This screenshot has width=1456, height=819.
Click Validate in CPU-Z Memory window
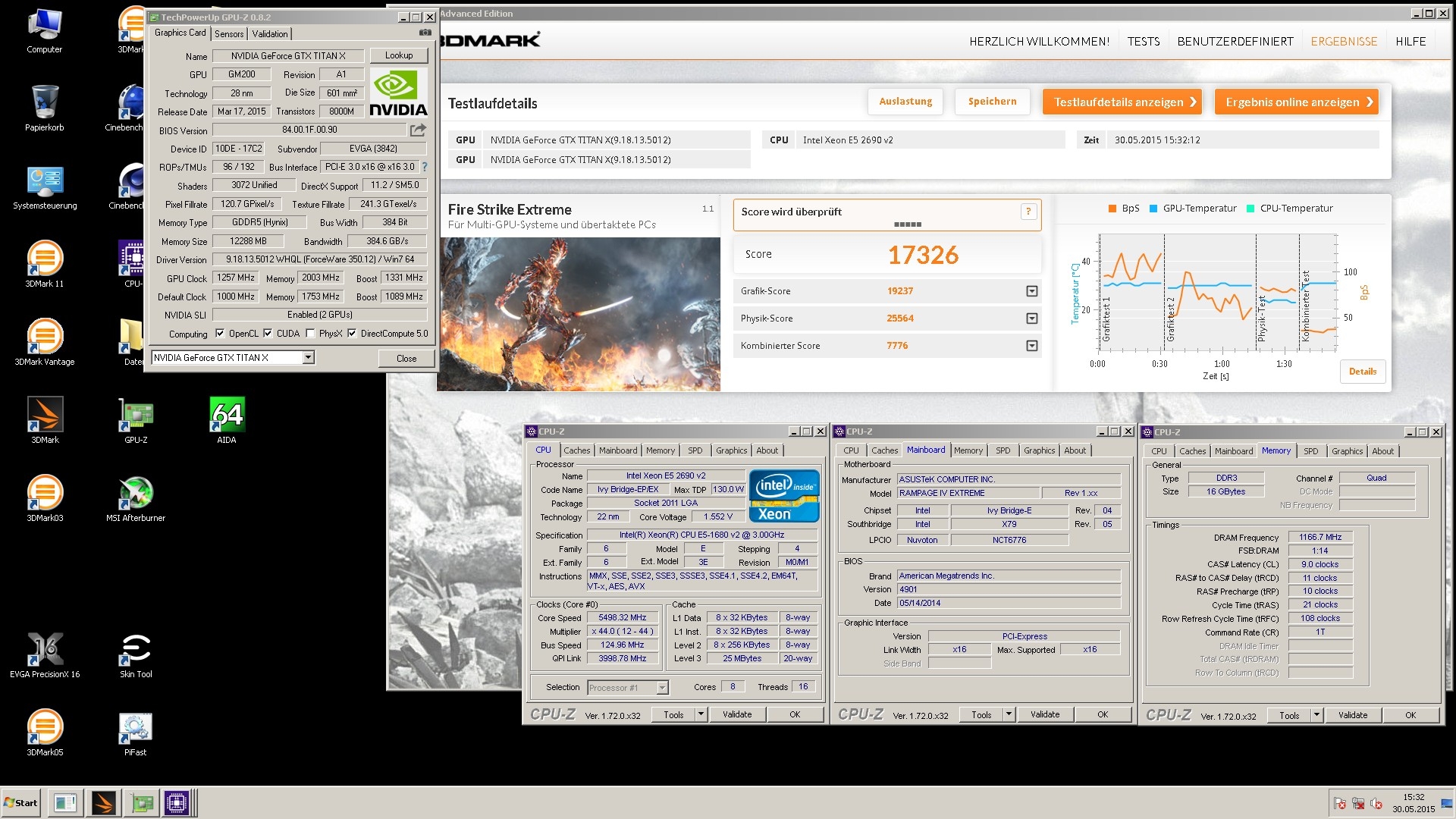(x=1353, y=714)
